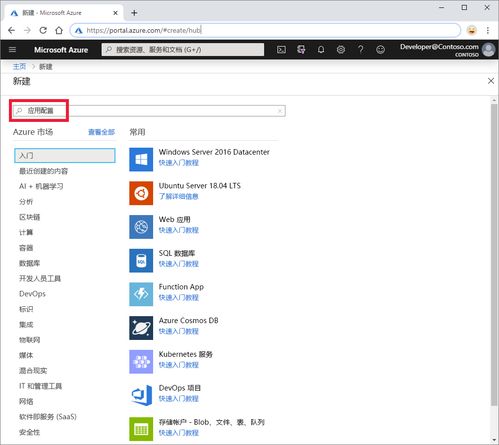
Task: Open the feedback smiley icon
Action: tap(380, 50)
